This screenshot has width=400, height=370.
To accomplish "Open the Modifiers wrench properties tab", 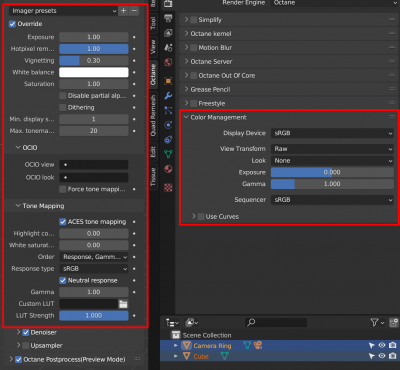I will point(168,96).
